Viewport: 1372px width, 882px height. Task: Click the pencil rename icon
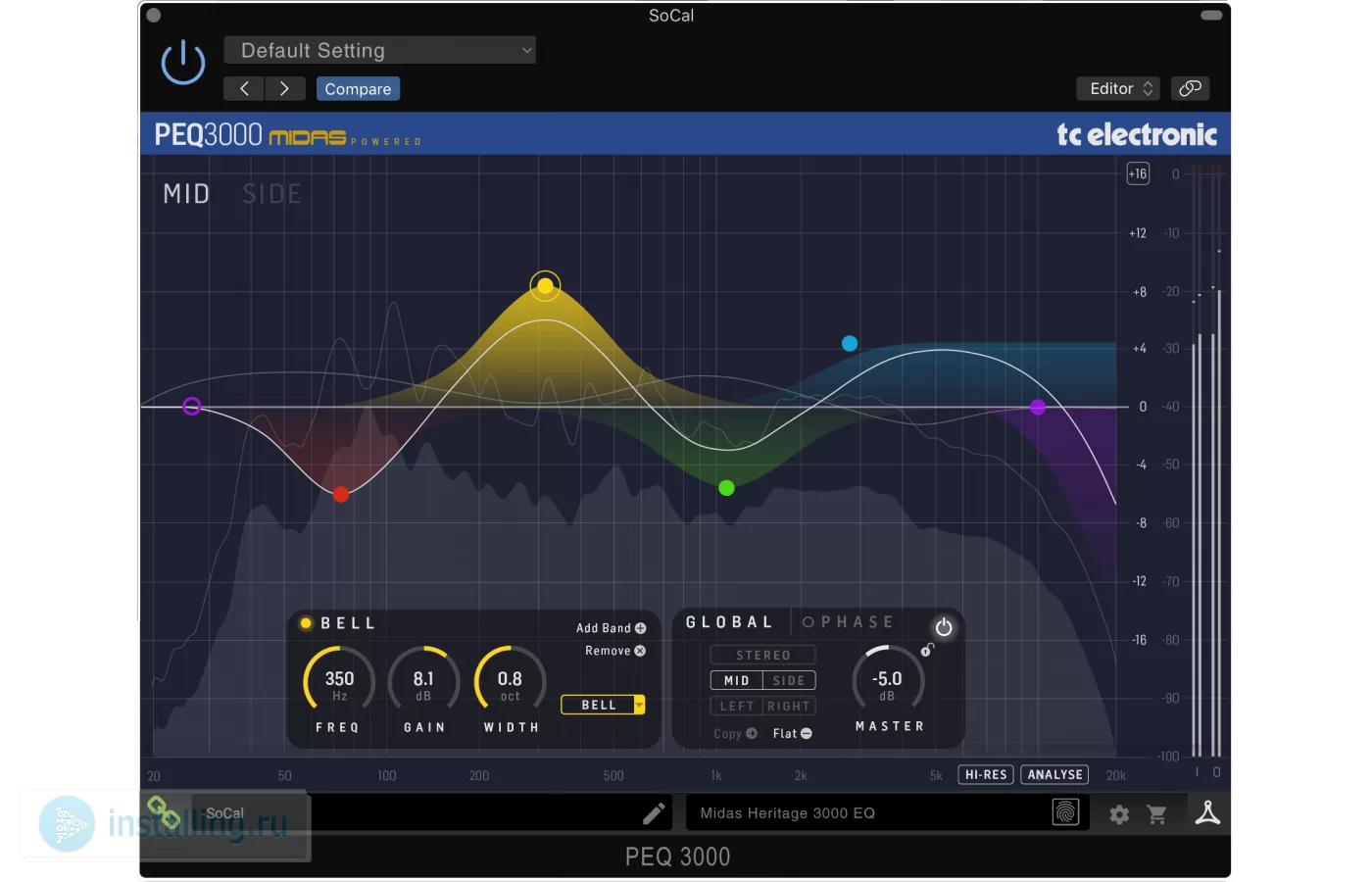[x=654, y=813]
